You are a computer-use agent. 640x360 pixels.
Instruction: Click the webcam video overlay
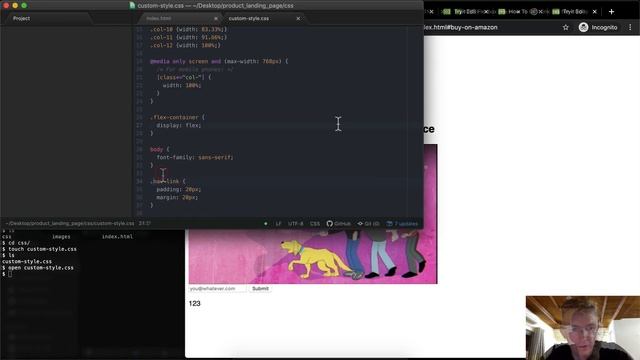point(583,328)
